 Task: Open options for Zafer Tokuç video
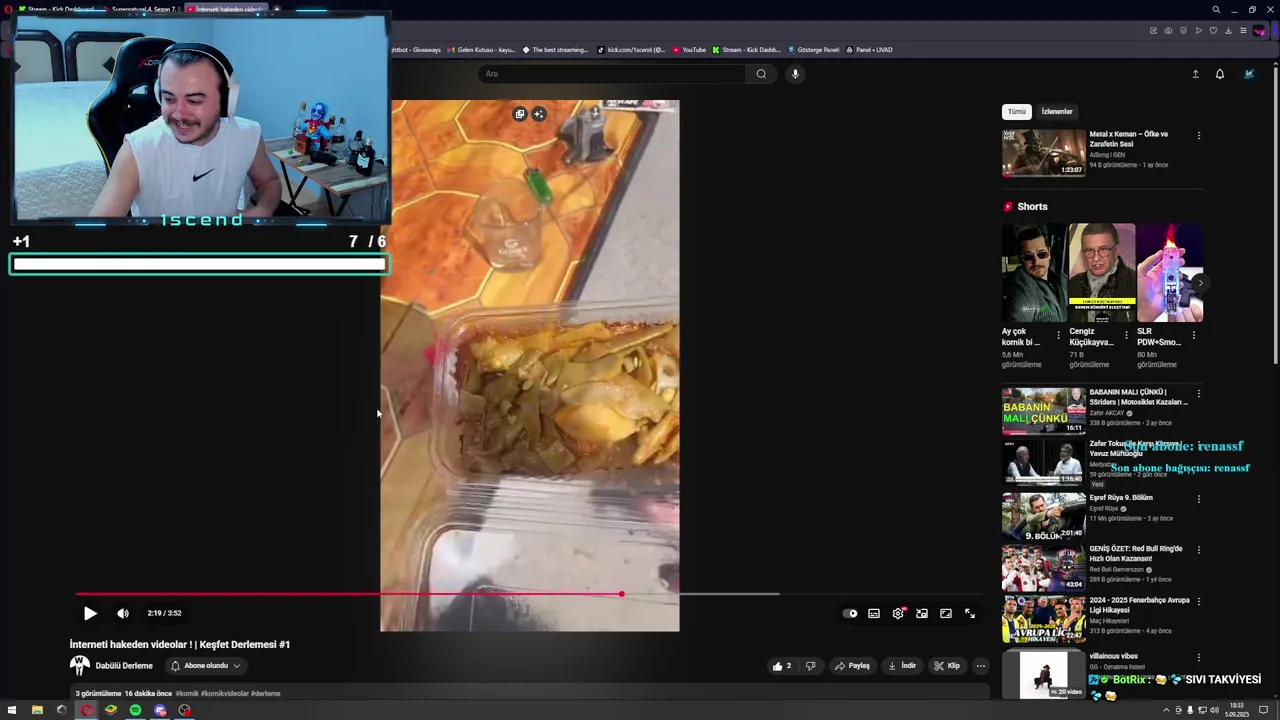pyautogui.click(x=1199, y=446)
